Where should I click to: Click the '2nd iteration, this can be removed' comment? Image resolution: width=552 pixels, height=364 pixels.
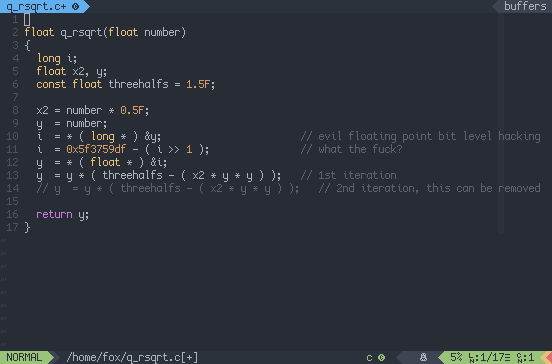429,188
